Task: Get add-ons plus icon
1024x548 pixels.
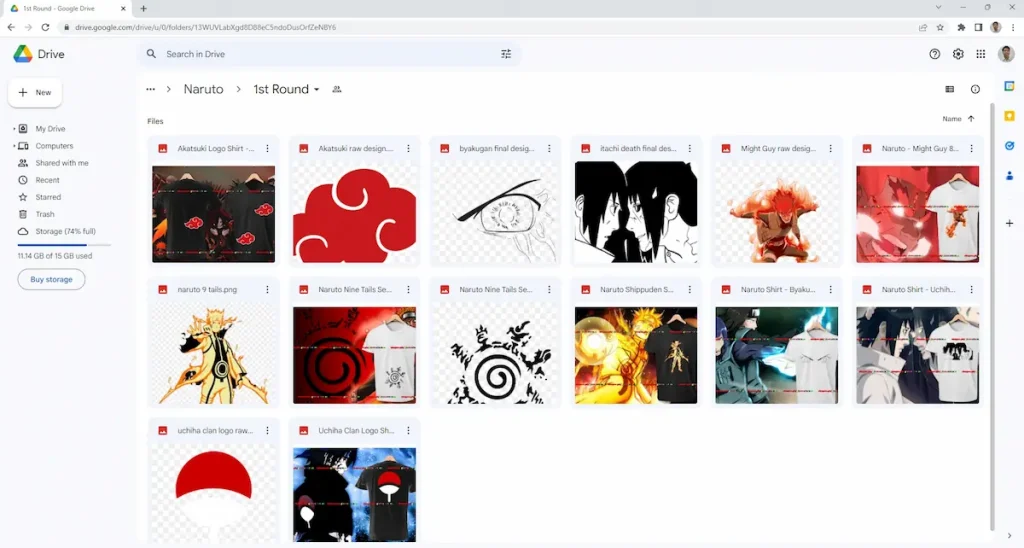Action: tap(1010, 223)
